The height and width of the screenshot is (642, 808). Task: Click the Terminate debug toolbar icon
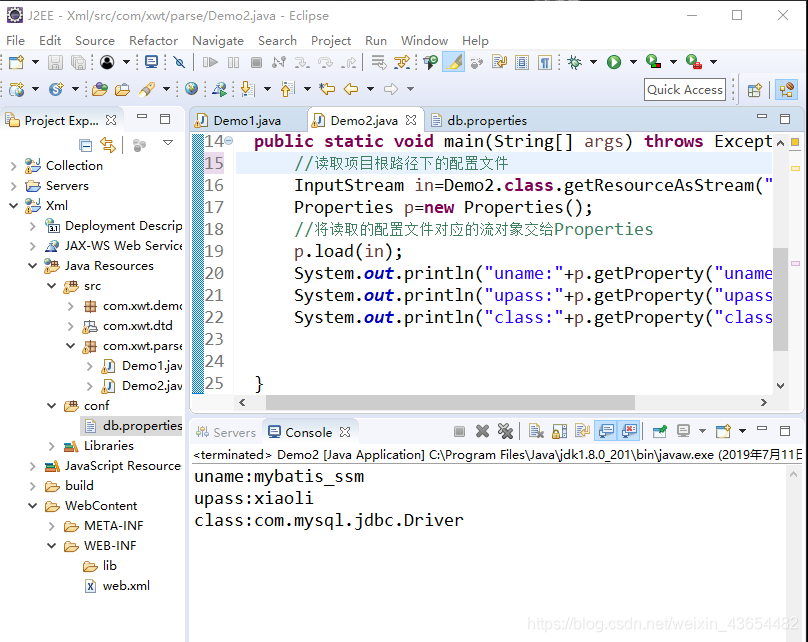click(x=256, y=62)
